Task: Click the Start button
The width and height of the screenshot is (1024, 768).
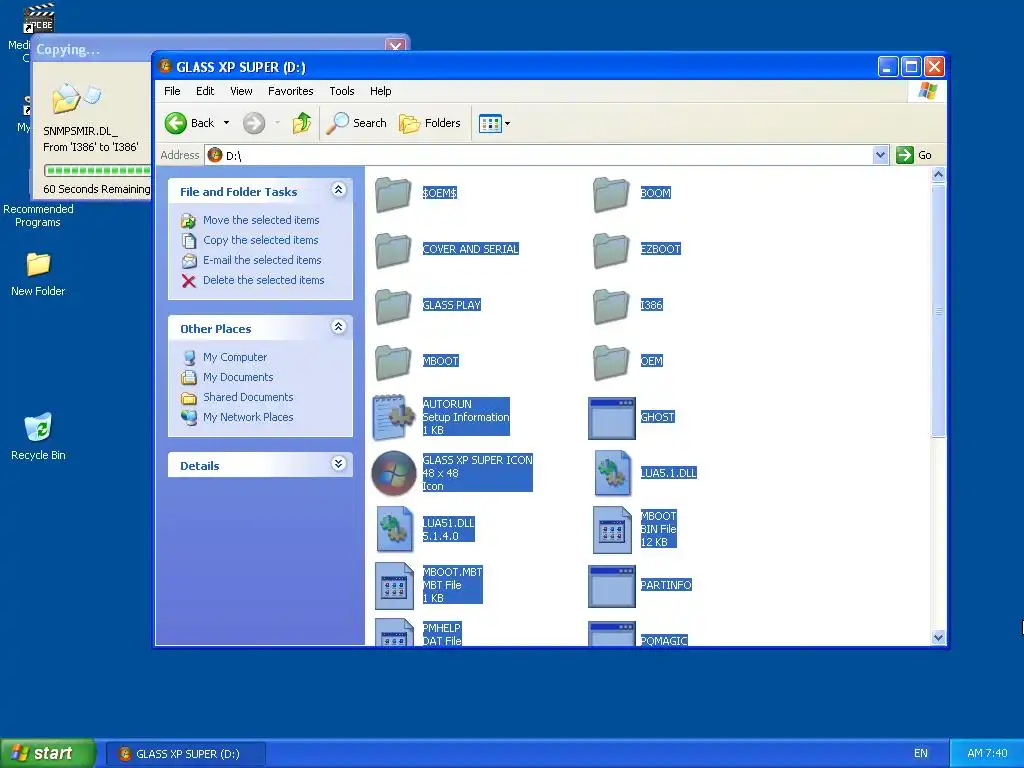Action: [48, 753]
